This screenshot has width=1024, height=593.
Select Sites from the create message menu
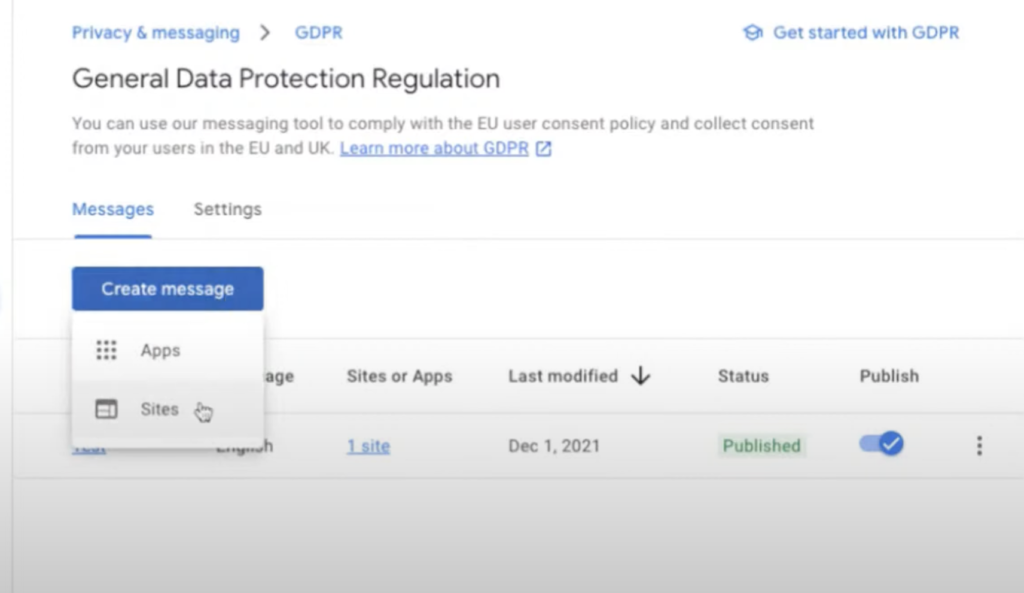(158, 409)
